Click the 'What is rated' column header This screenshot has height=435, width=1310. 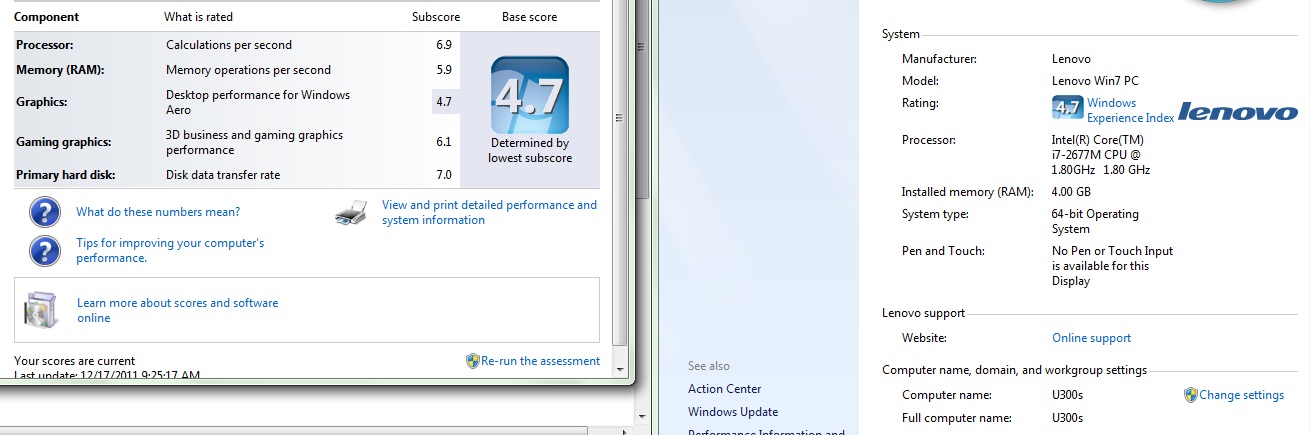pyautogui.click(x=199, y=17)
